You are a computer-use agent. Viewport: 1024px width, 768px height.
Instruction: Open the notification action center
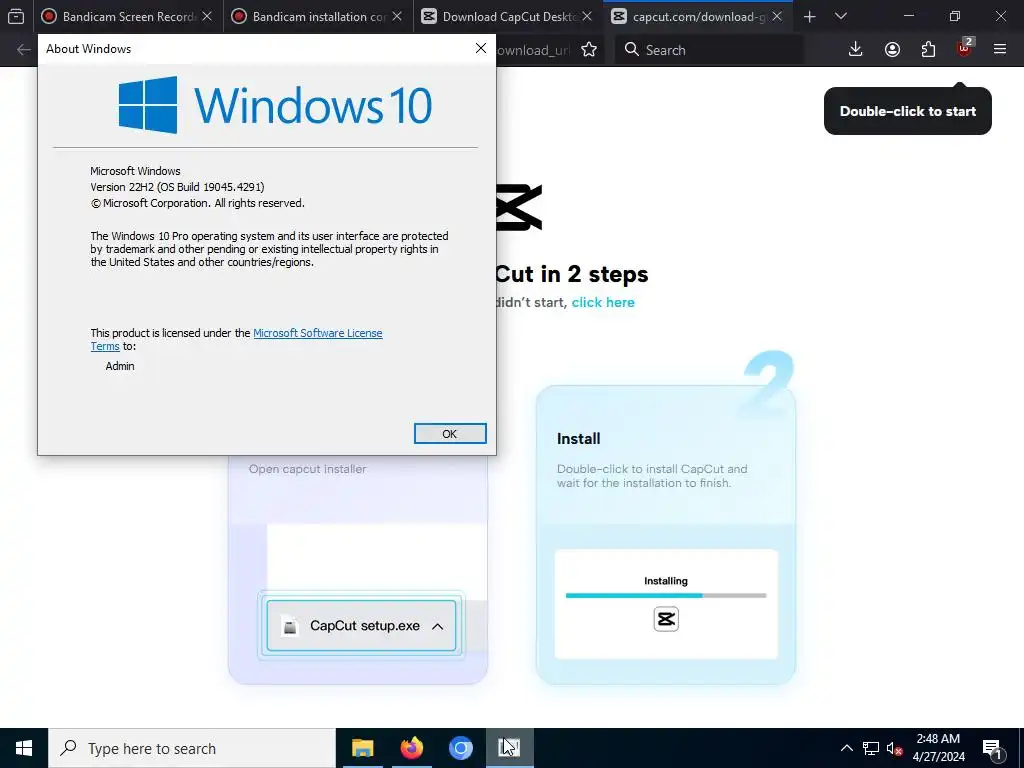coord(993,748)
